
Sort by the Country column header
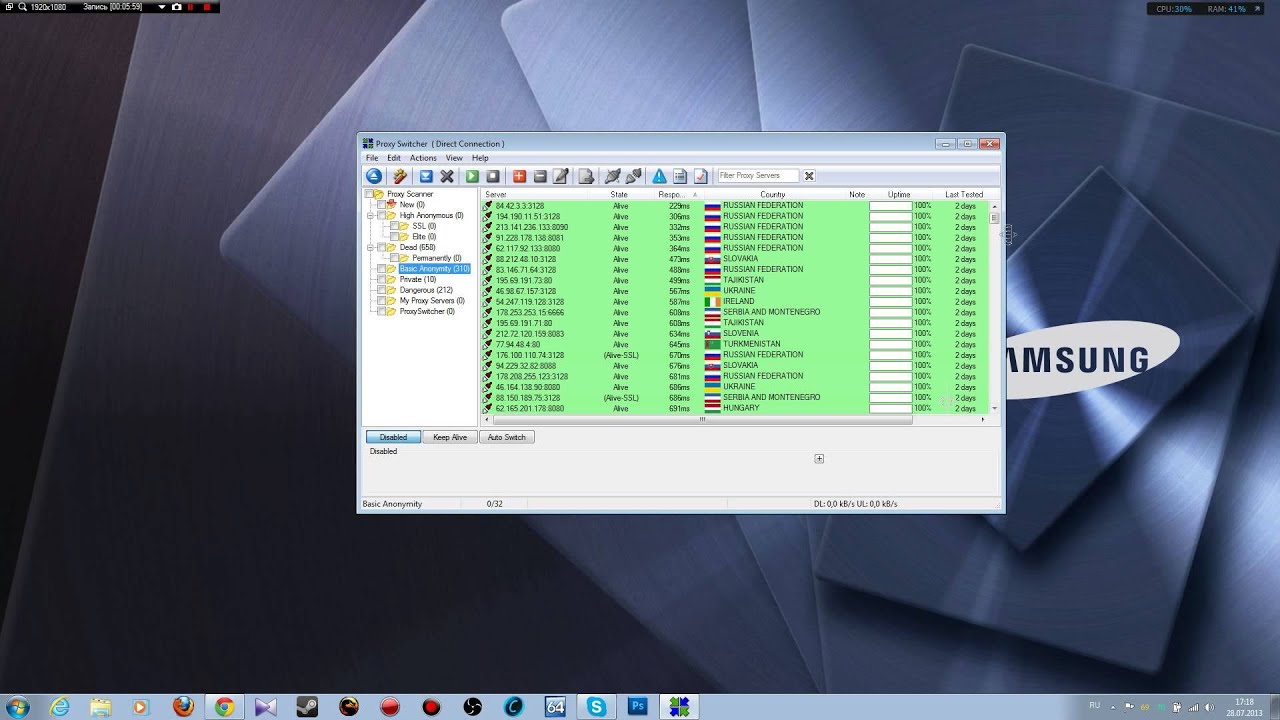click(772, 194)
